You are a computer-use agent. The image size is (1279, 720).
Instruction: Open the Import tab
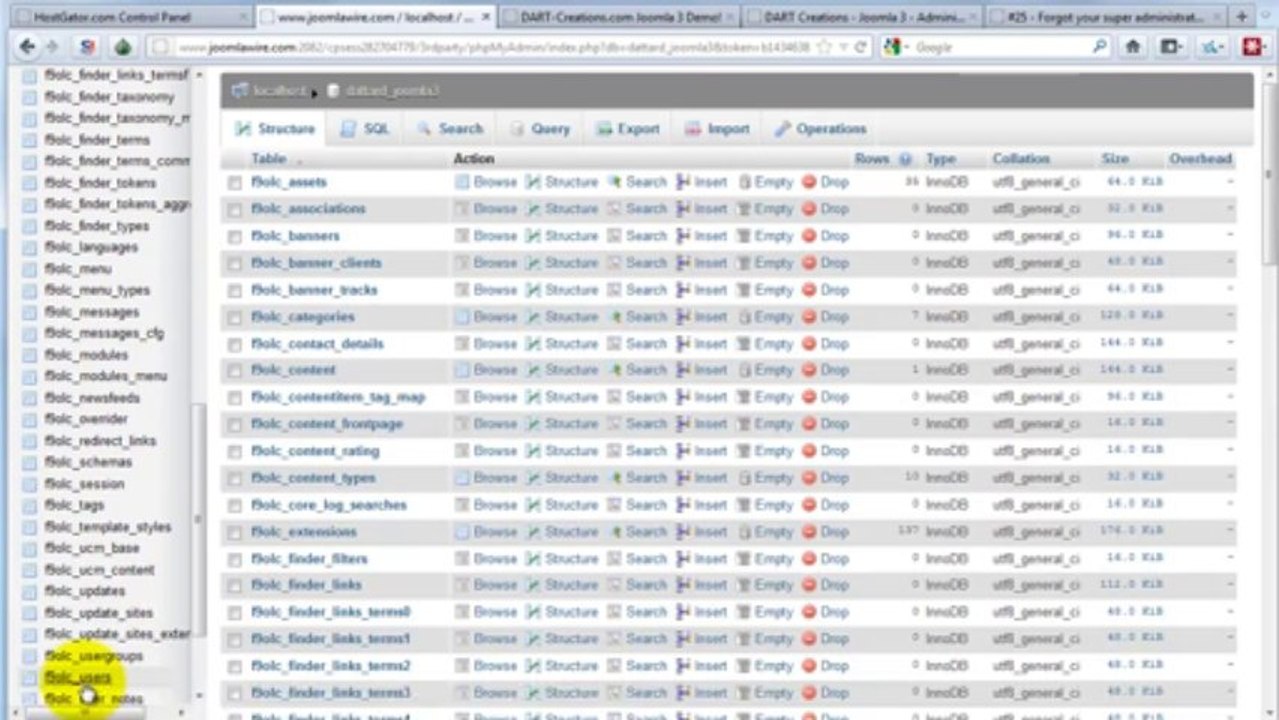tap(717, 129)
